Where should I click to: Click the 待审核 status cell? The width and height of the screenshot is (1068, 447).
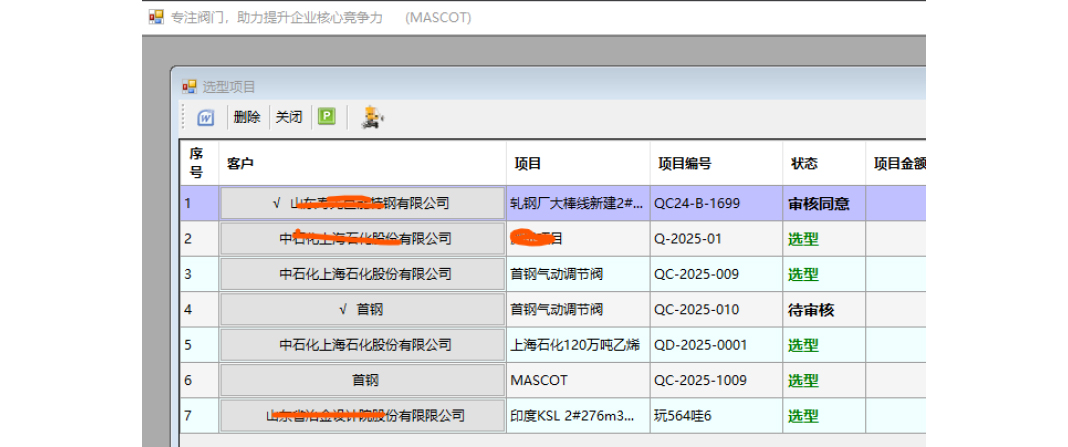click(824, 309)
